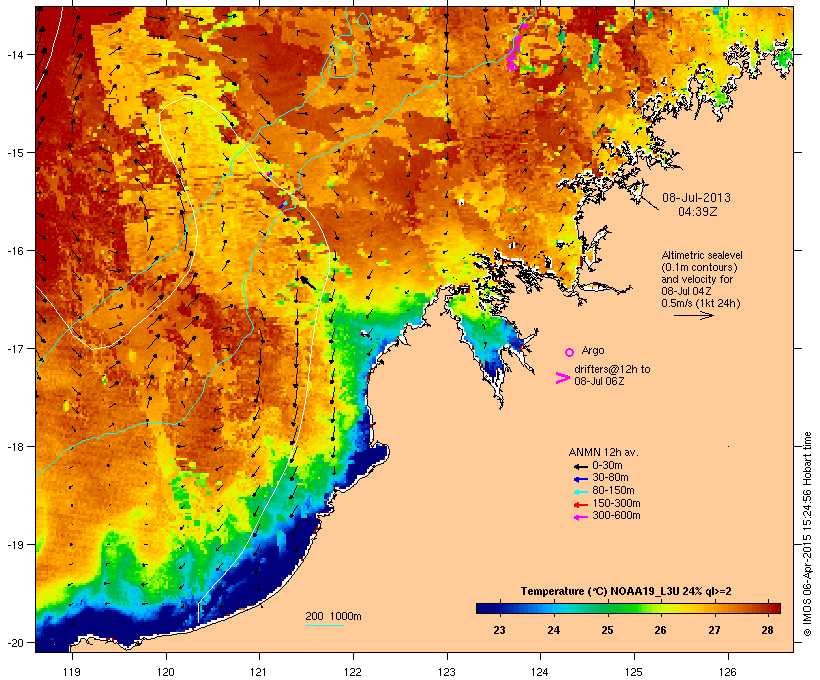The height and width of the screenshot is (680, 820).
Task: Click the '30-80m' depth label
Action: click(x=610, y=478)
